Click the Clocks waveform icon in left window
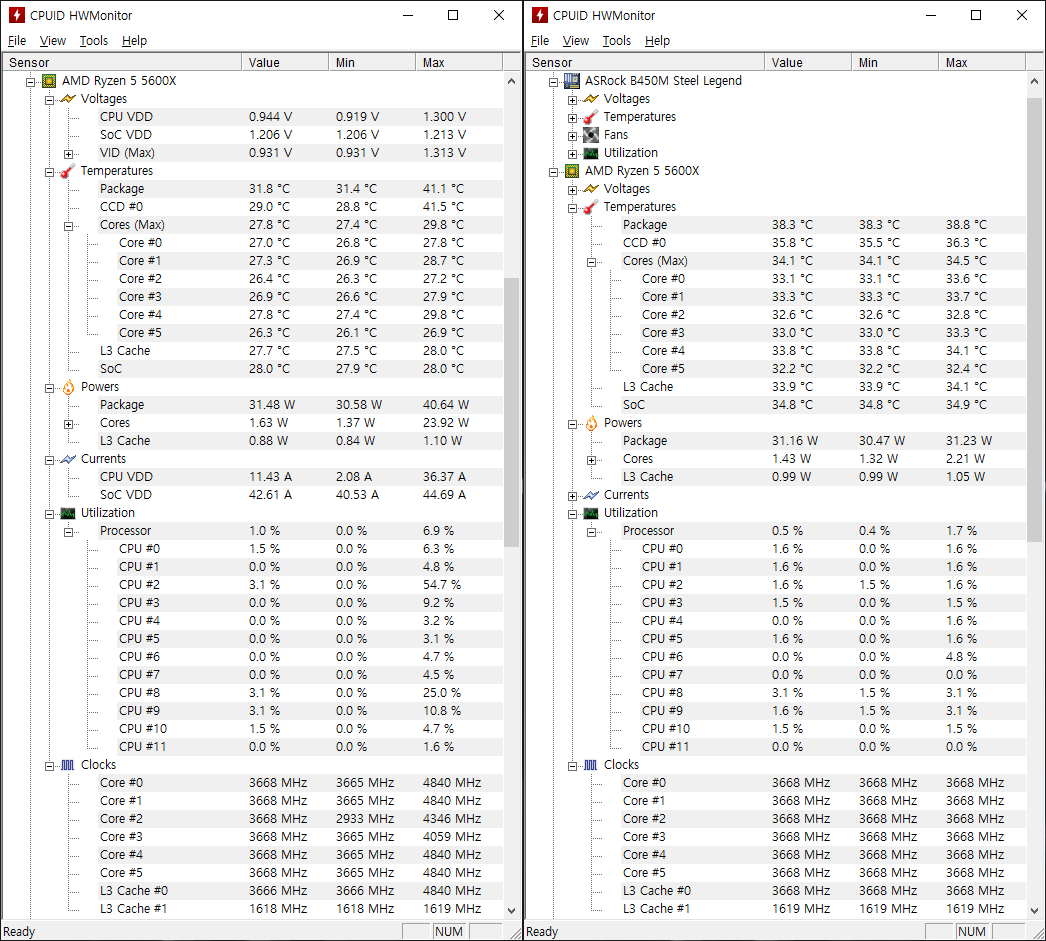 point(68,766)
